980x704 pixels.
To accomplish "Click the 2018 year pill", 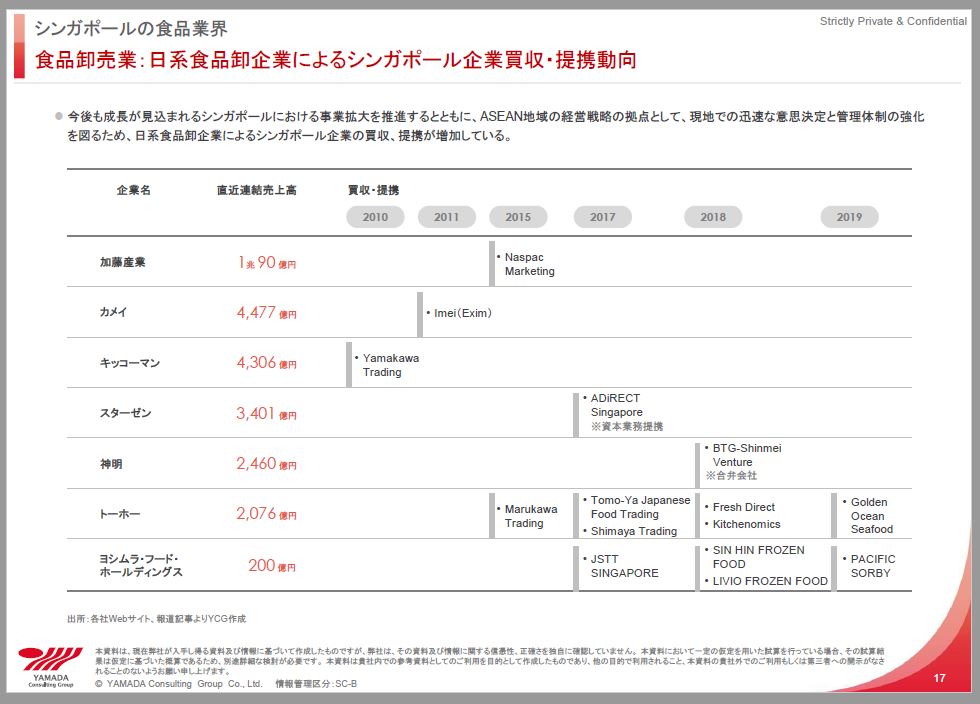I will (x=713, y=217).
